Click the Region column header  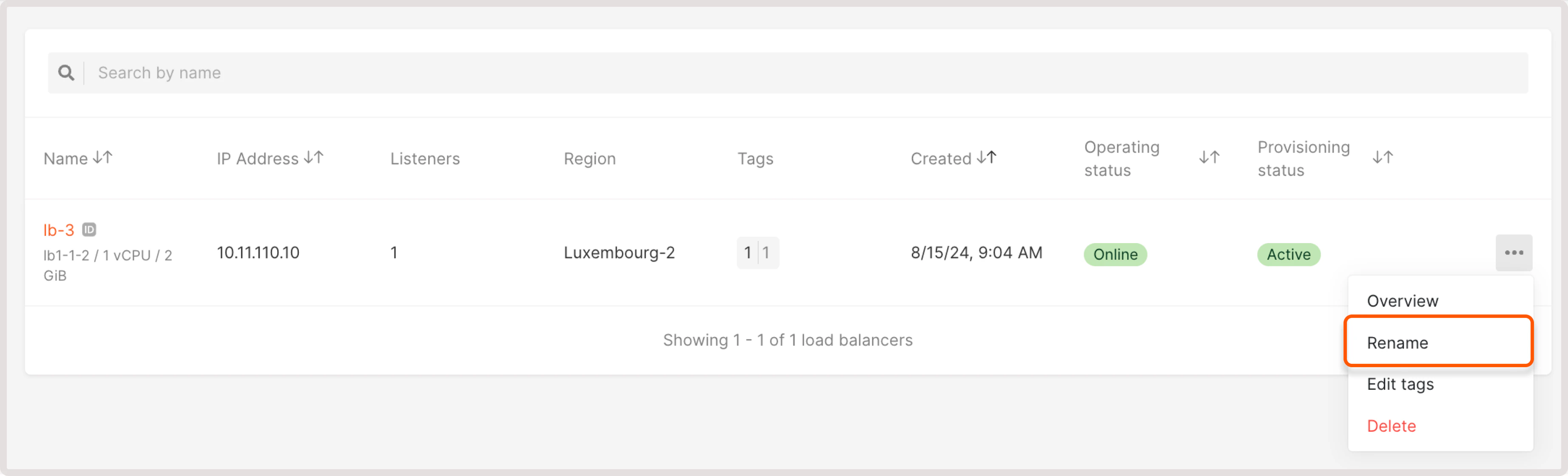click(x=590, y=158)
